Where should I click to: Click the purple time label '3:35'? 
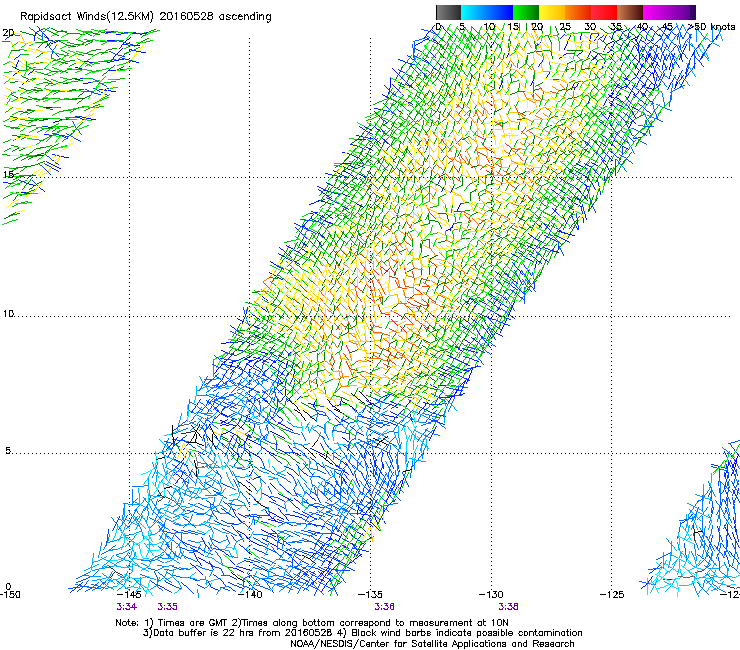168,607
